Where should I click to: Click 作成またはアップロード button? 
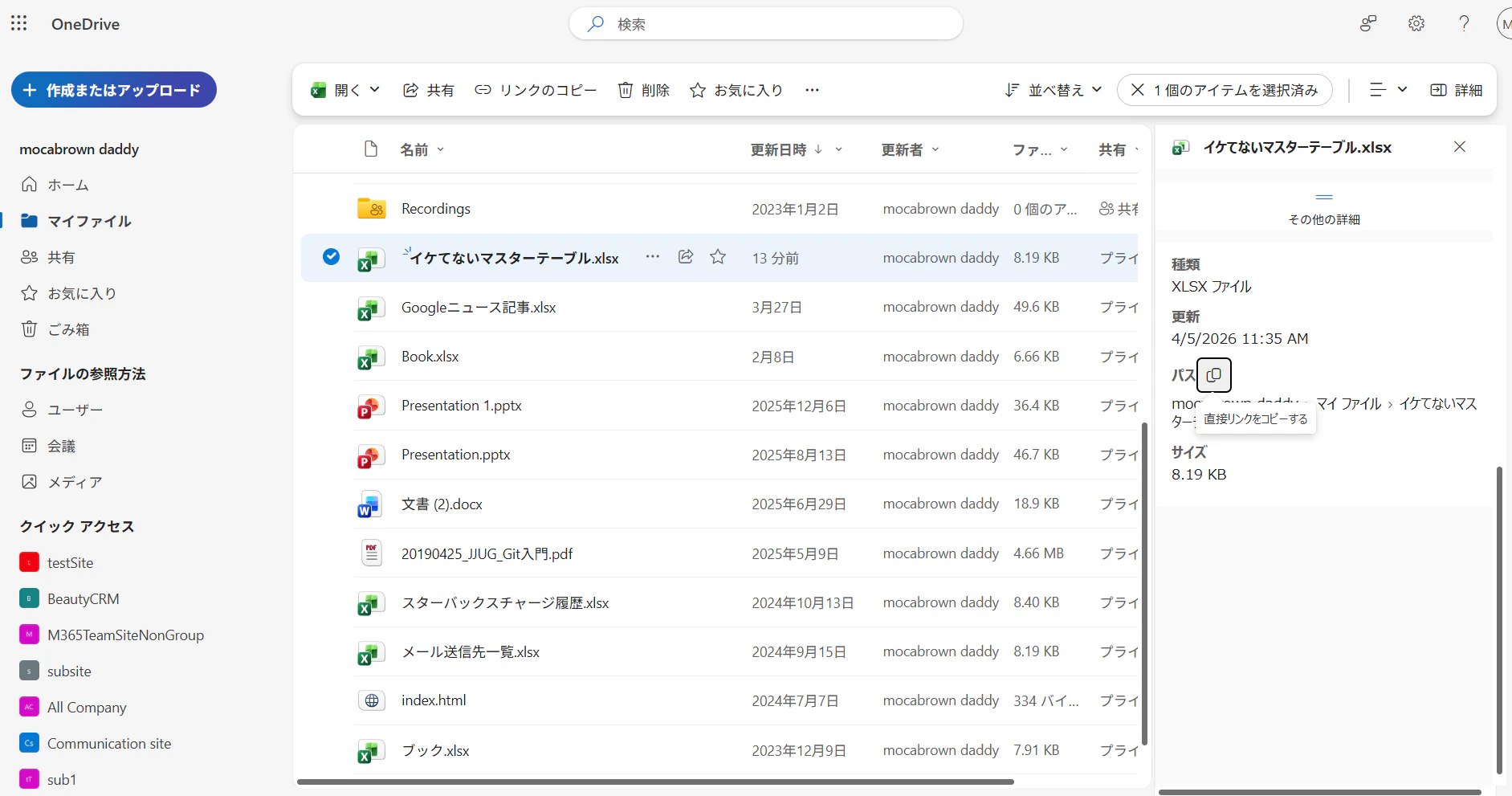pos(114,90)
